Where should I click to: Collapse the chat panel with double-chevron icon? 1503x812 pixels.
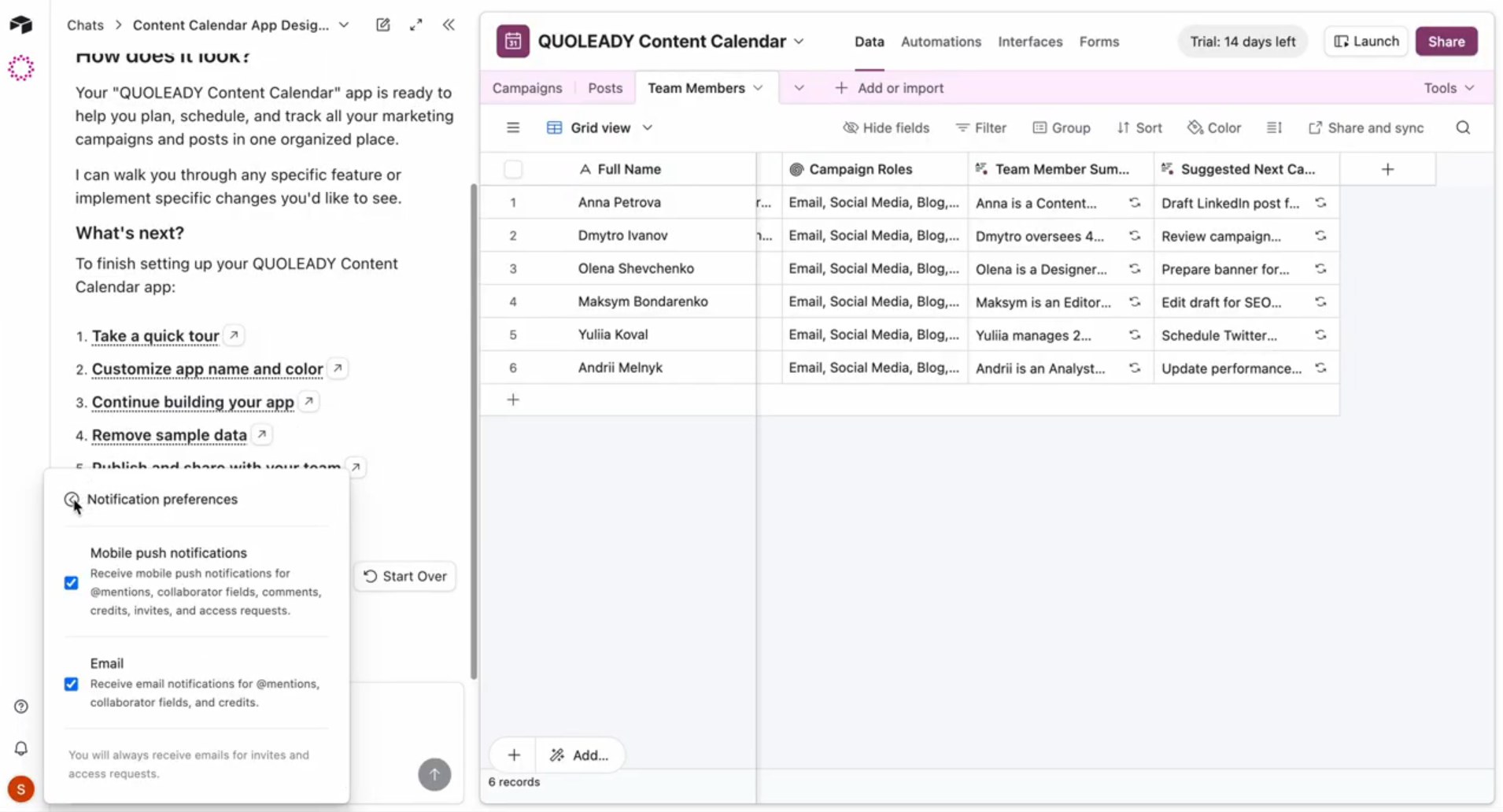click(x=449, y=24)
